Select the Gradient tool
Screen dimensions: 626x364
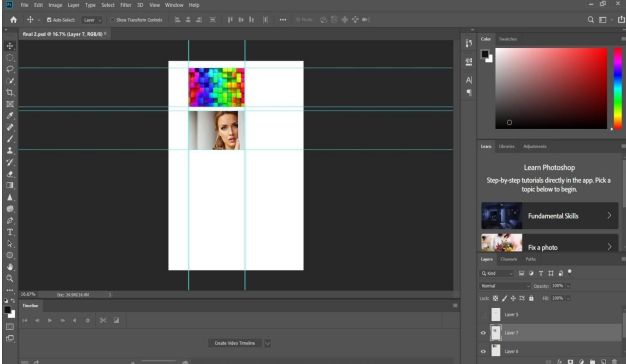pos(10,186)
